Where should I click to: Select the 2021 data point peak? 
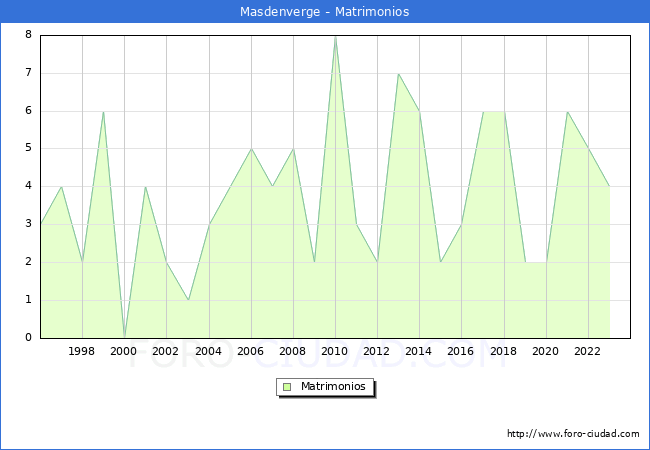pos(567,112)
